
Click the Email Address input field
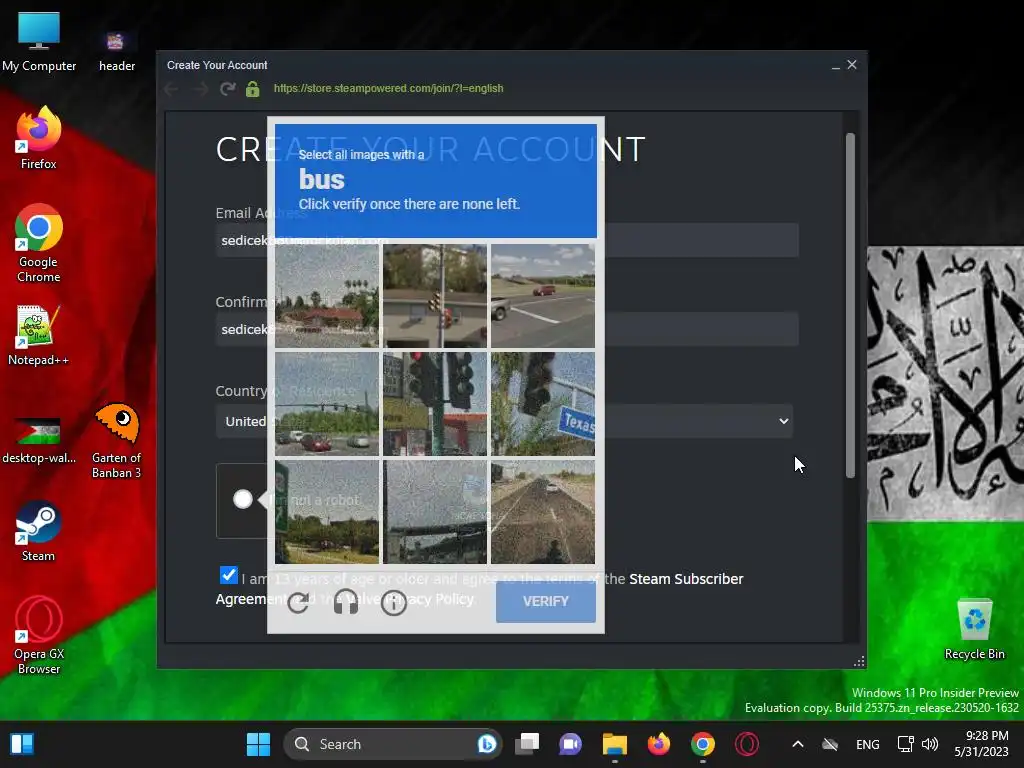507,240
